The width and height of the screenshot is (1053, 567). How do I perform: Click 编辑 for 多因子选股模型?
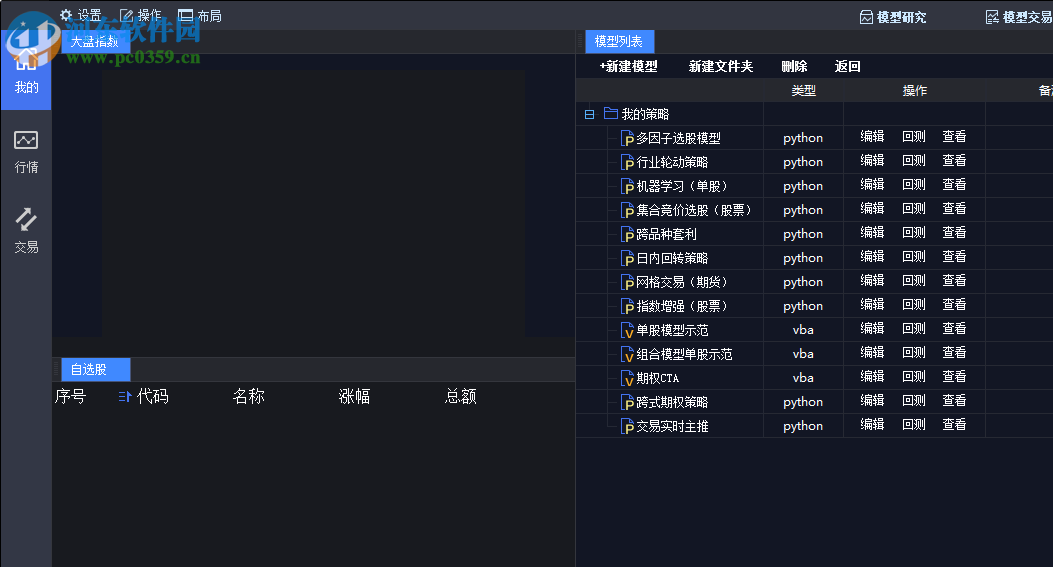coord(872,136)
